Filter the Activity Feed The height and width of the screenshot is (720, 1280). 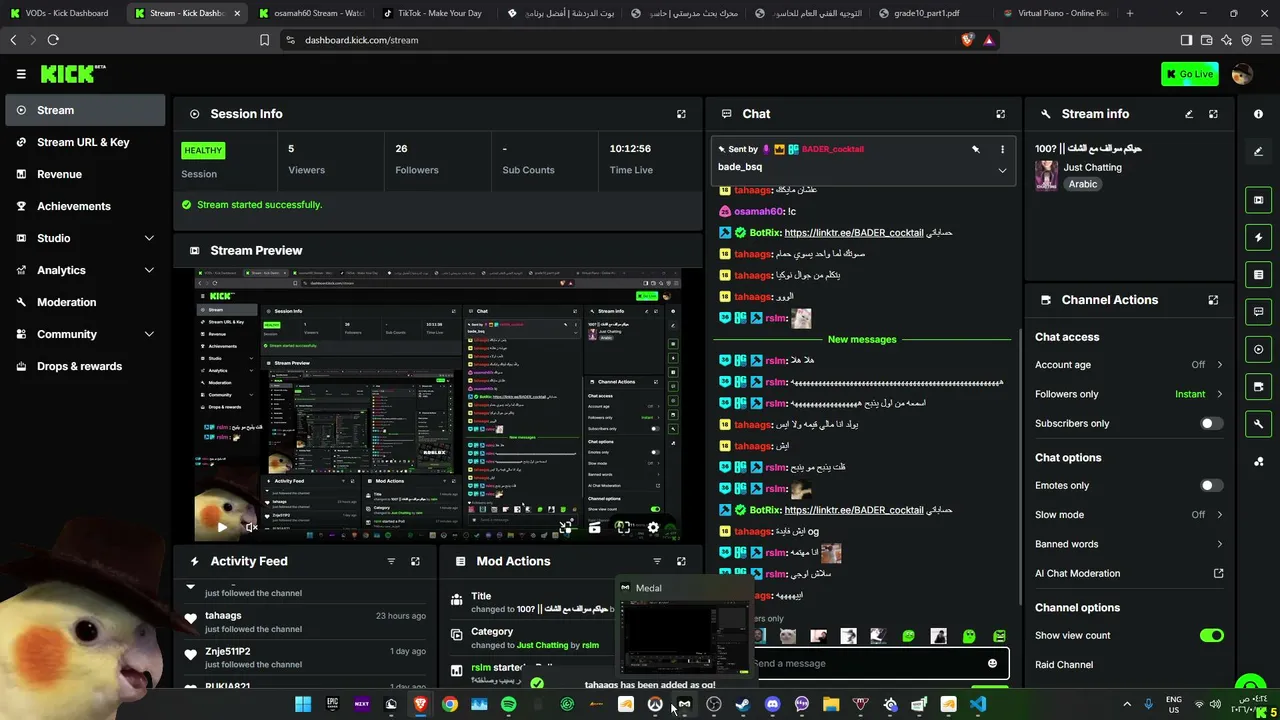pyautogui.click(x=391, y=562)
